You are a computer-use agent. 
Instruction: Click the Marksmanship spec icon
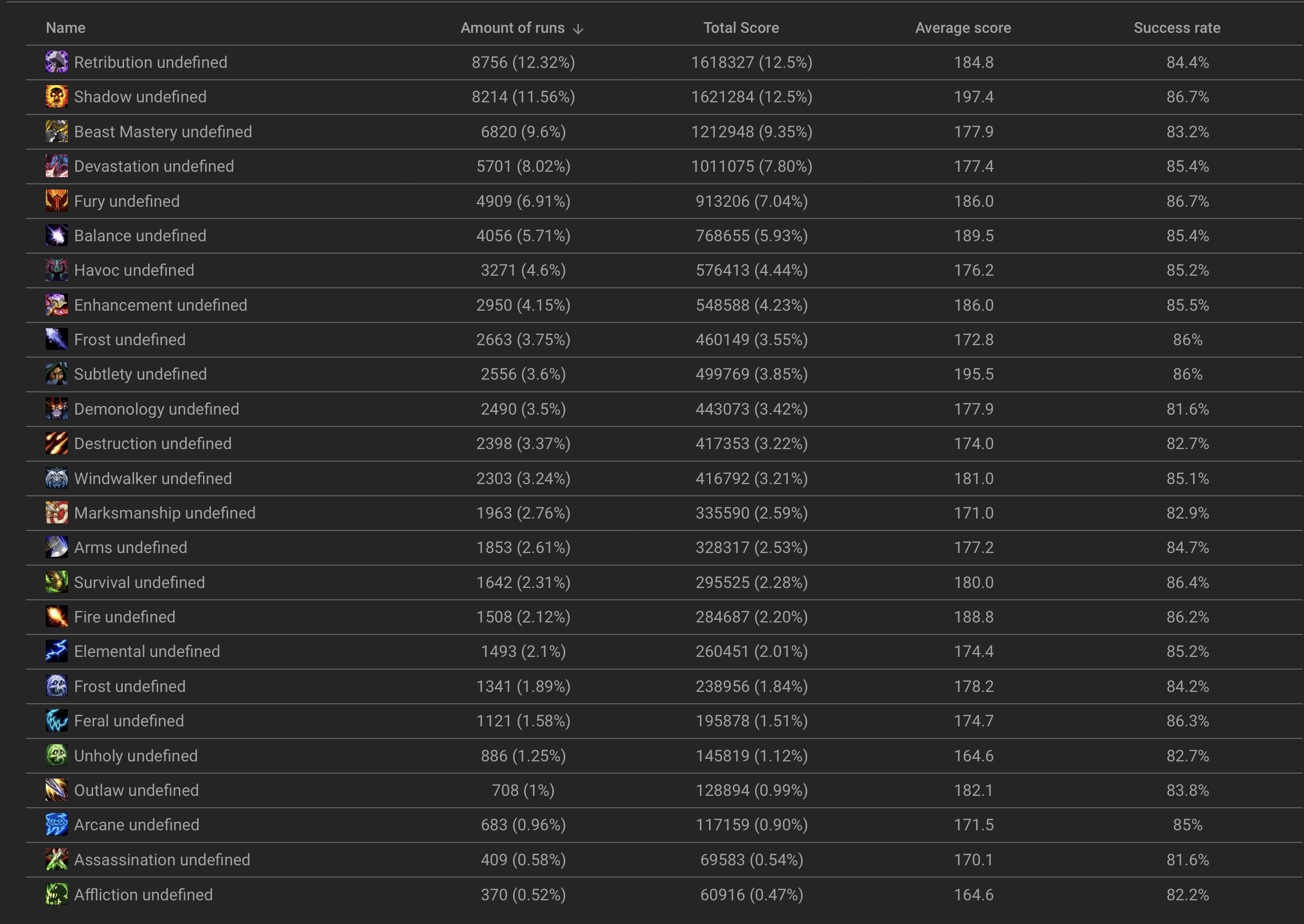click(57, 513)
